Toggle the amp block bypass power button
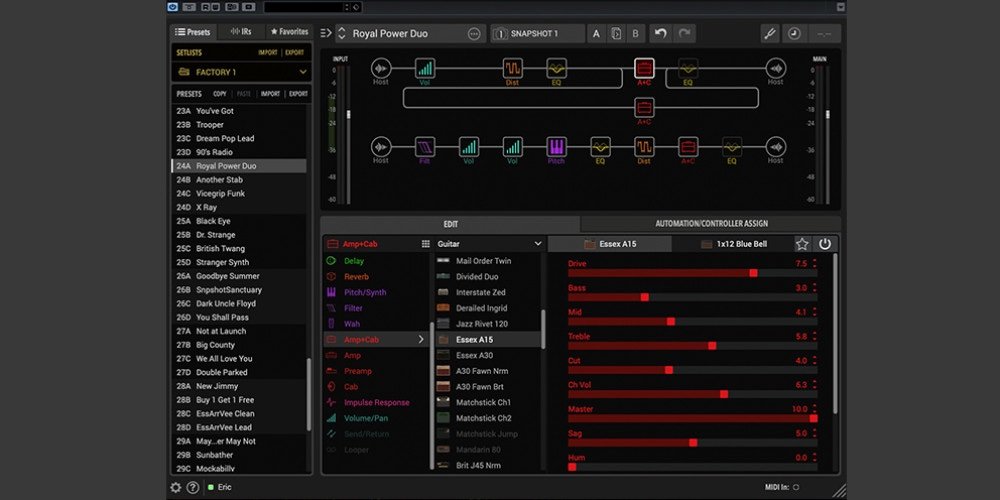Screen dimensions: 1000x500 pyautogui.click(x=825, y=244)
